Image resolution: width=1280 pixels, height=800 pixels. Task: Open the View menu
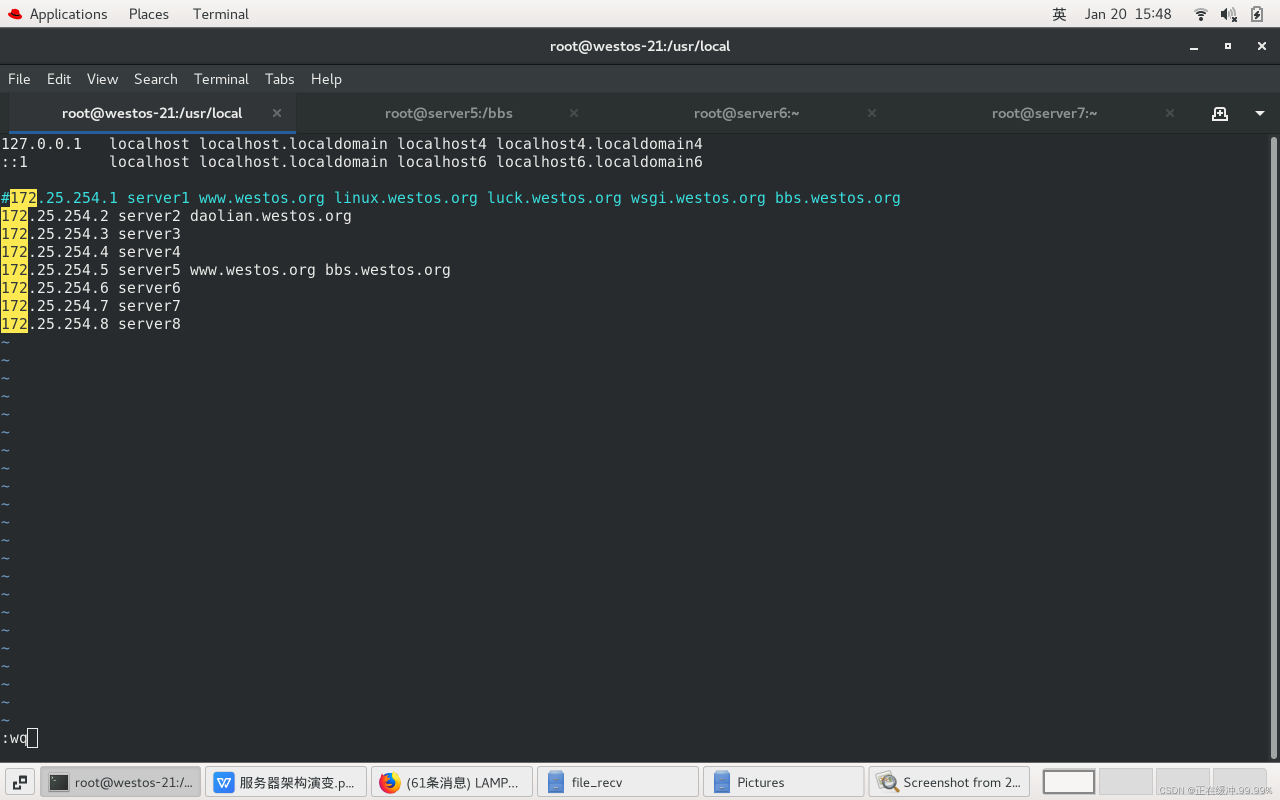[102, 79]
